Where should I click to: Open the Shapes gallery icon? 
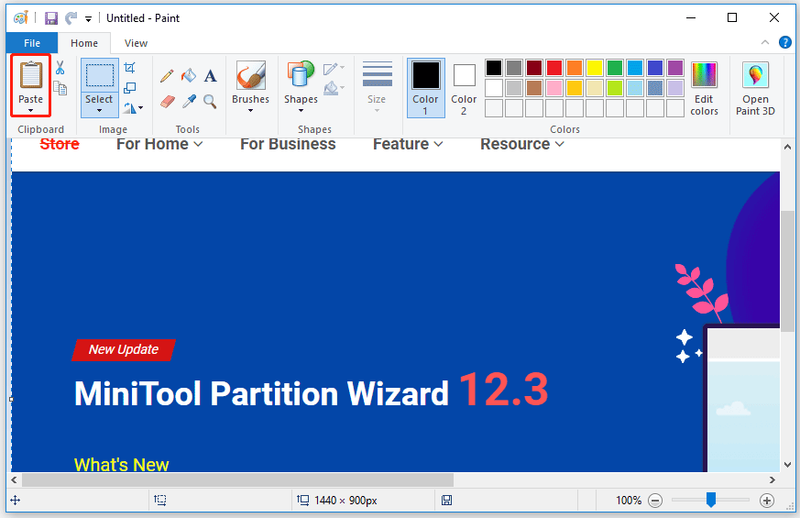pos(301,75)
